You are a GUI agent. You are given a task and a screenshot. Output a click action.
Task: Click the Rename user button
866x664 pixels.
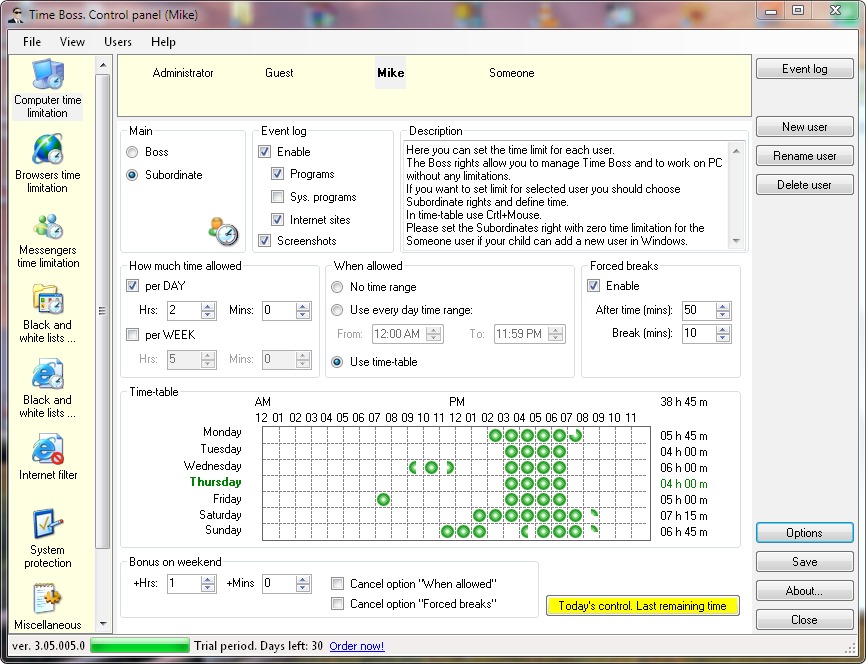804,156
